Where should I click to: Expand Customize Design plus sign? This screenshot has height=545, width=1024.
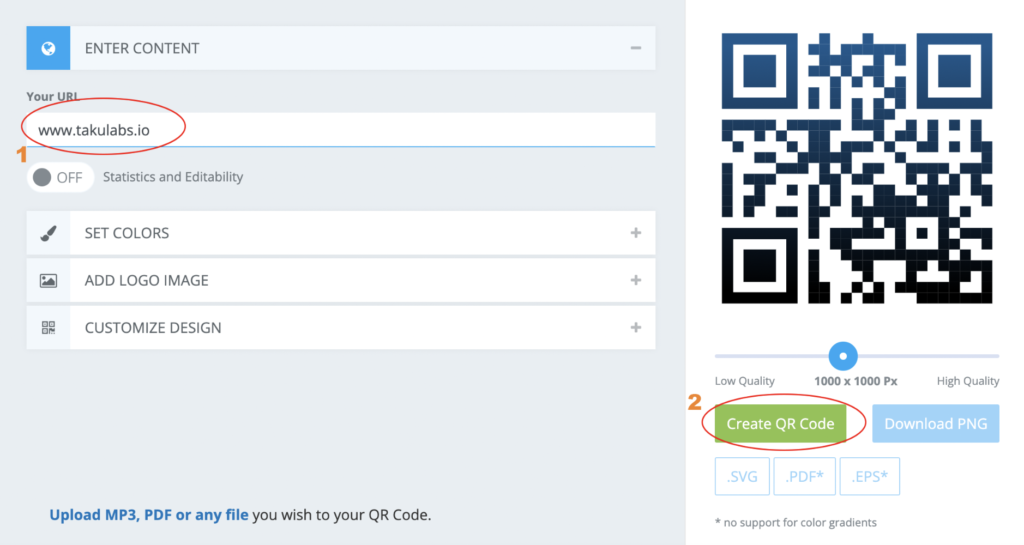[635, 328]
